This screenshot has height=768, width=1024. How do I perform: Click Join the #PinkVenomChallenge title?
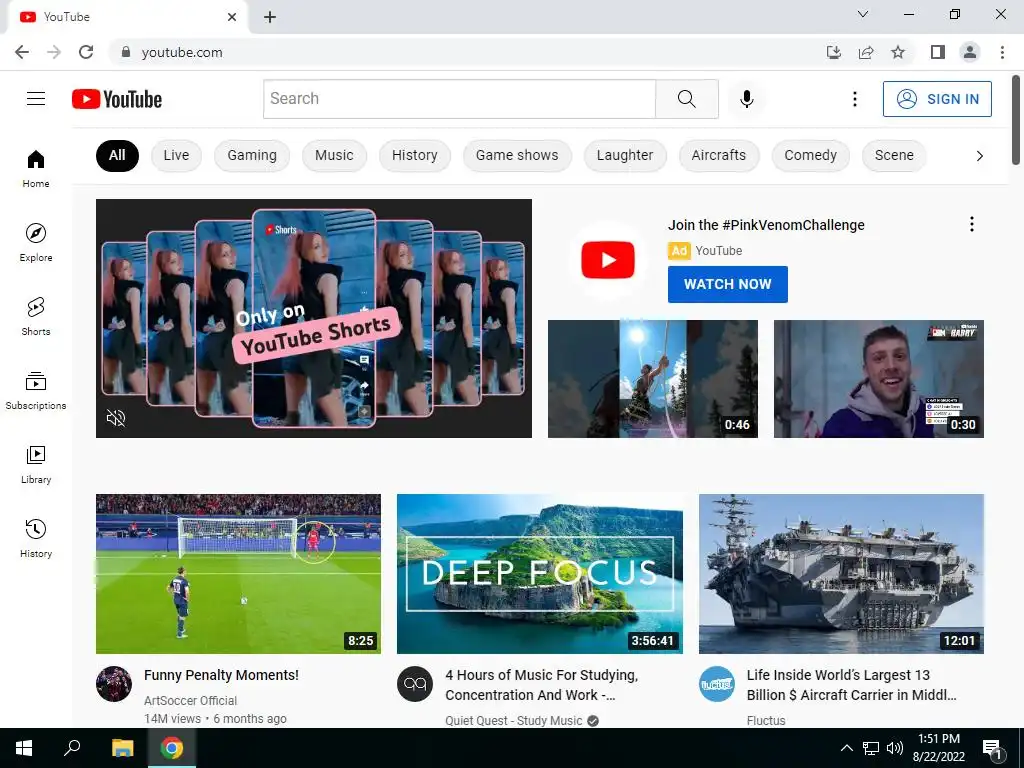766,225
